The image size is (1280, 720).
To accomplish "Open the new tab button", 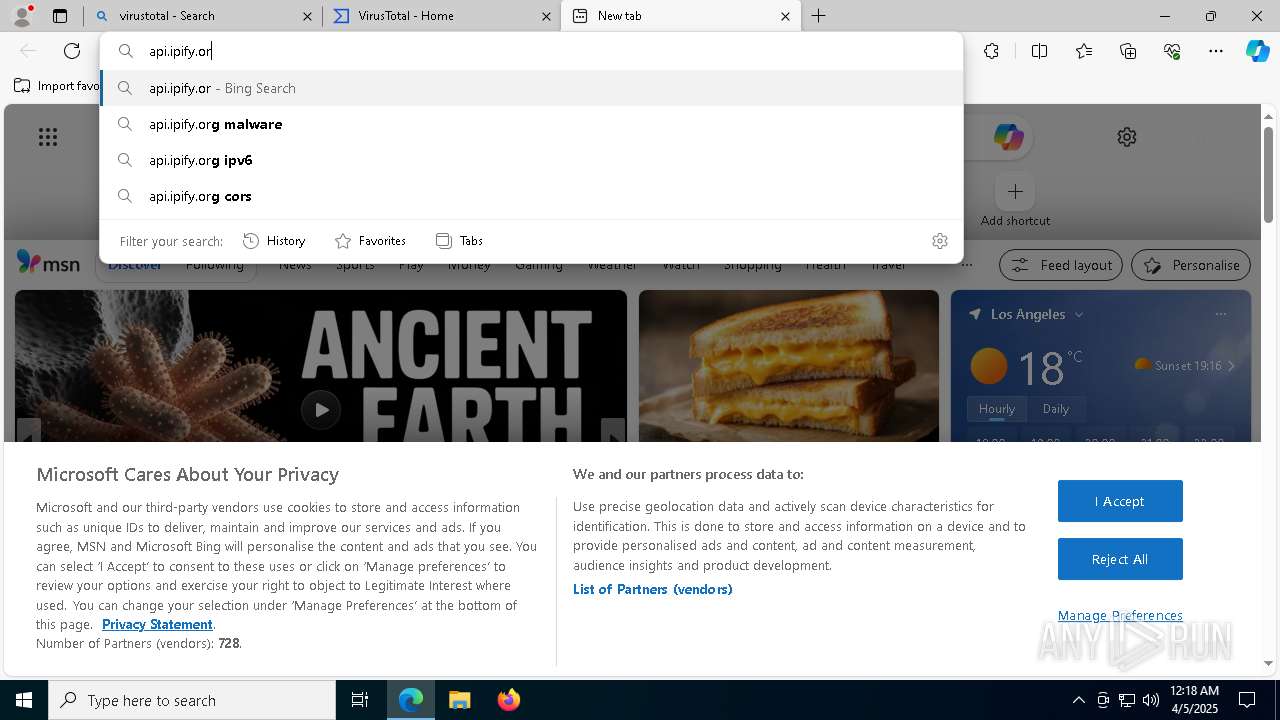I will tap(818, 16).
